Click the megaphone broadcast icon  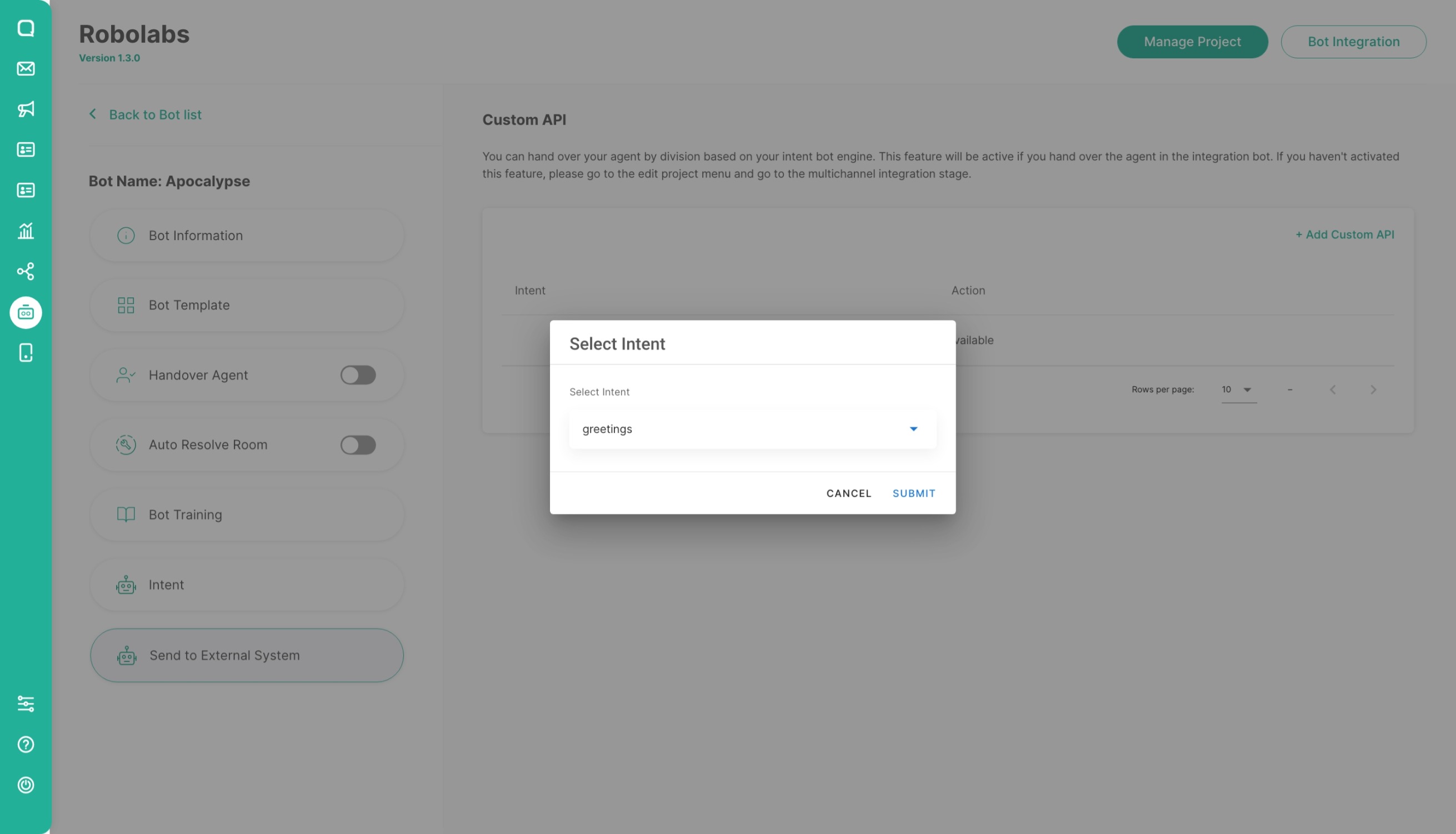[26, 109]
